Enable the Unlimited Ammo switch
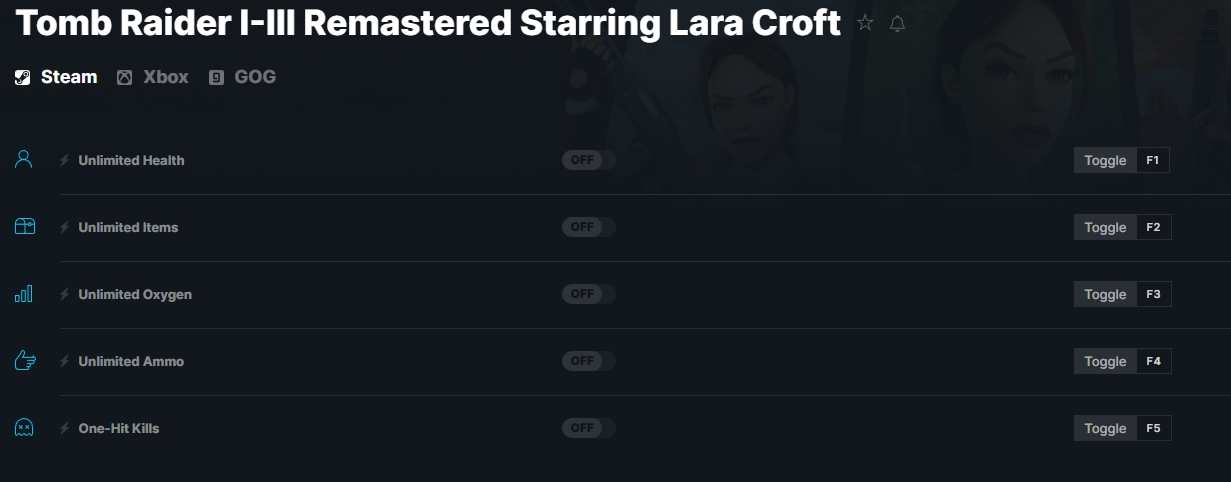1231x482 pixels. 588,361
